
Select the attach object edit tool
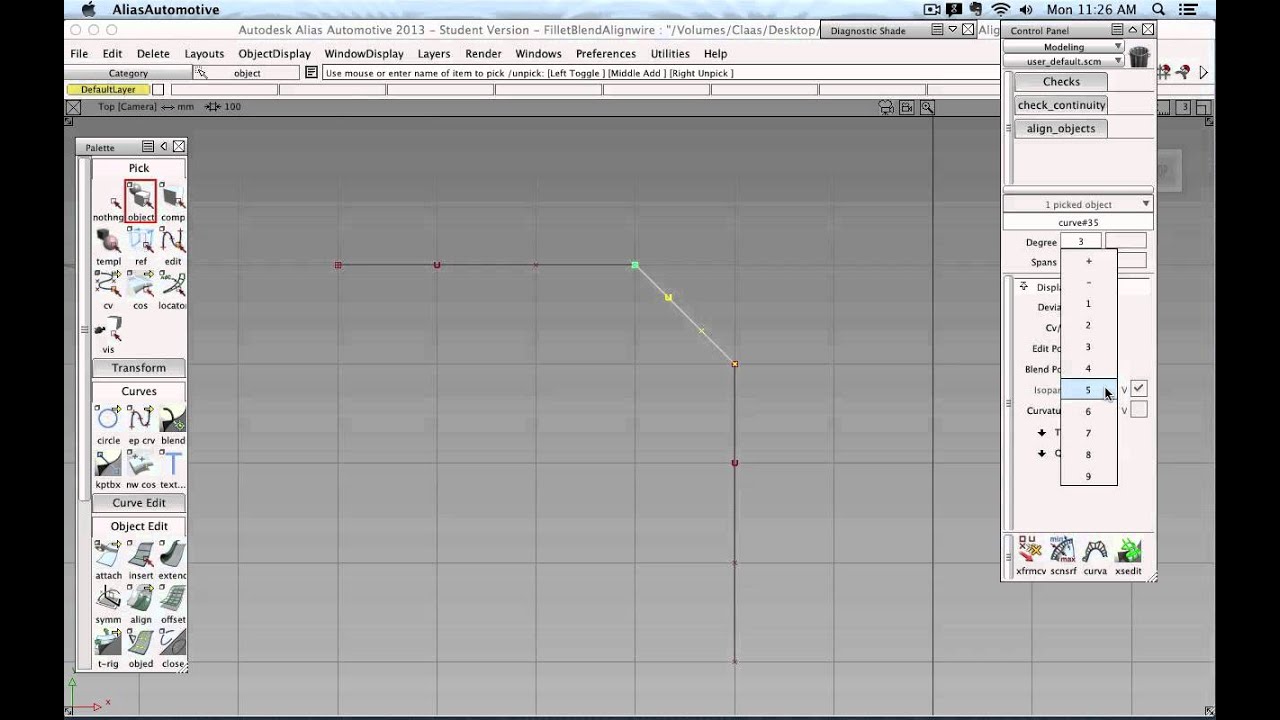coord(108,559)
